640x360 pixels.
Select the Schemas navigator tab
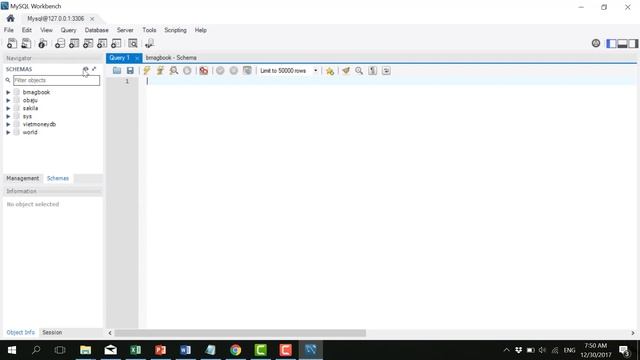click(x=58, y=178)
